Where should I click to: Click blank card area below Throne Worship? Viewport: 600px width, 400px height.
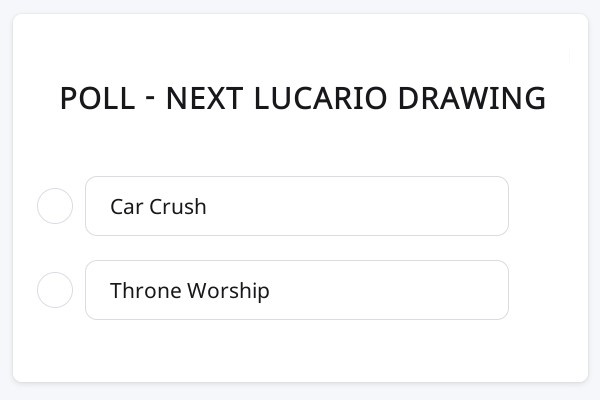click(x=300, y=350)
